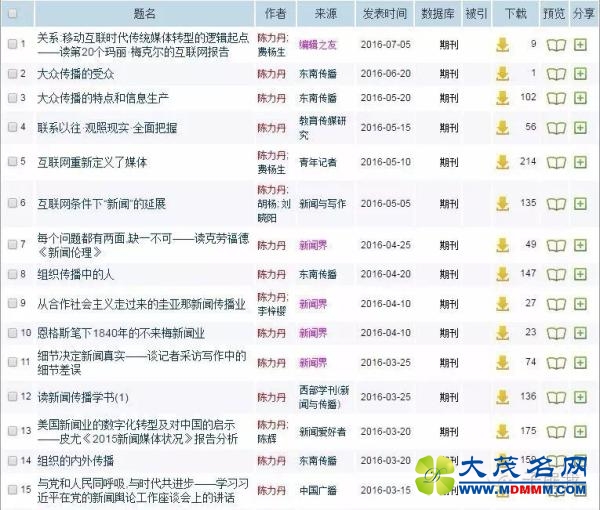Click the 被引 column header
This screenshot has width=600, height=510.
(x=476, y=14)
